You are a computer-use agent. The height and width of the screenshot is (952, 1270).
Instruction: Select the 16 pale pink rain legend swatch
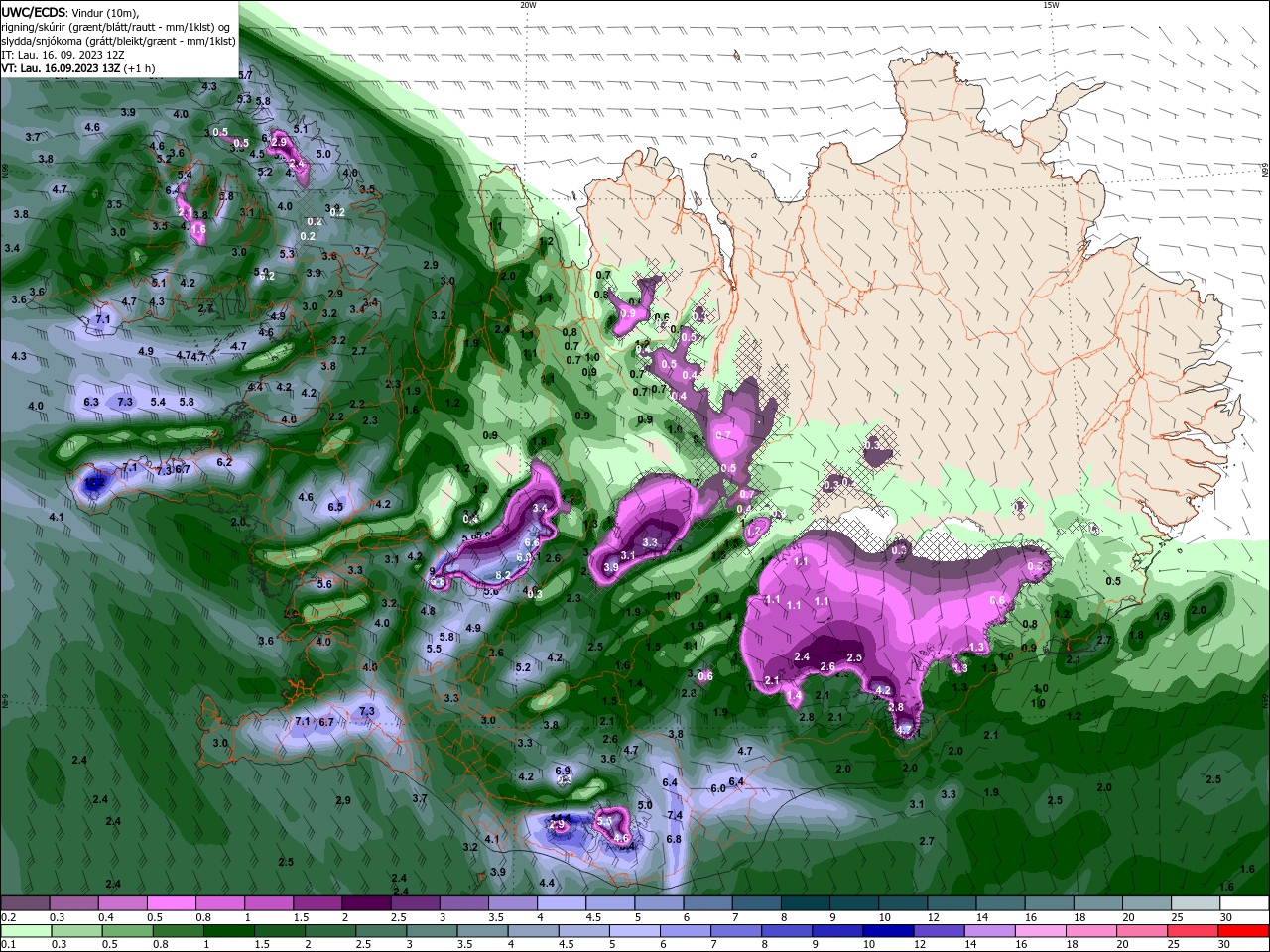[1041, 931]
